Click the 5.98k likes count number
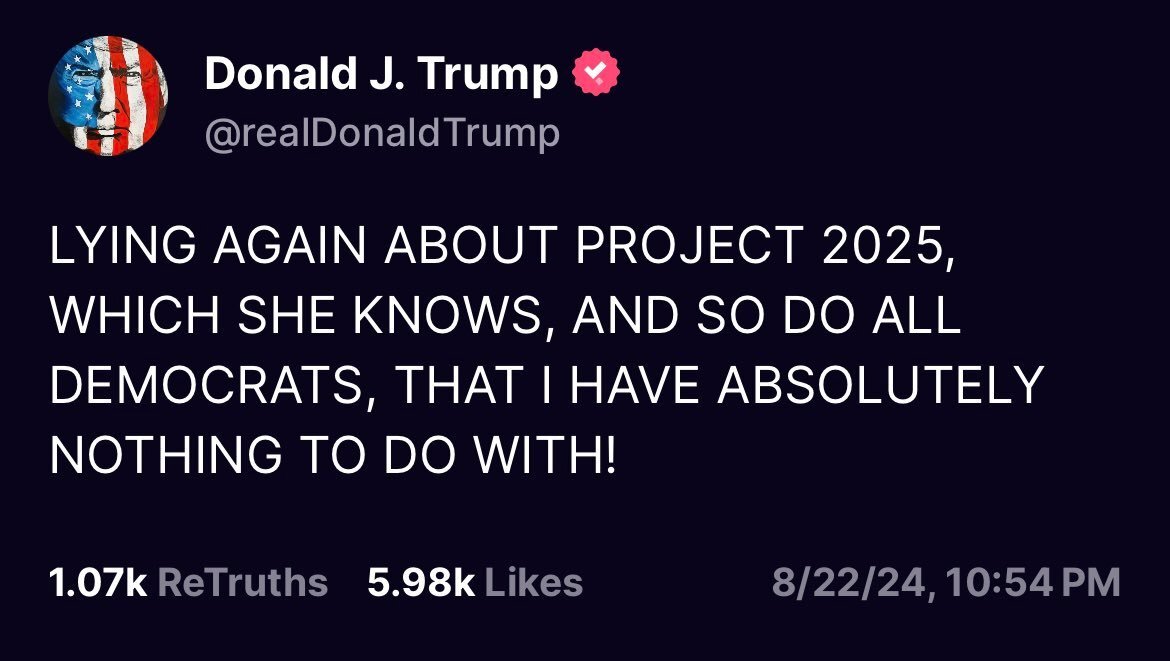The image size is (1170, 661). tap(420, 582)
